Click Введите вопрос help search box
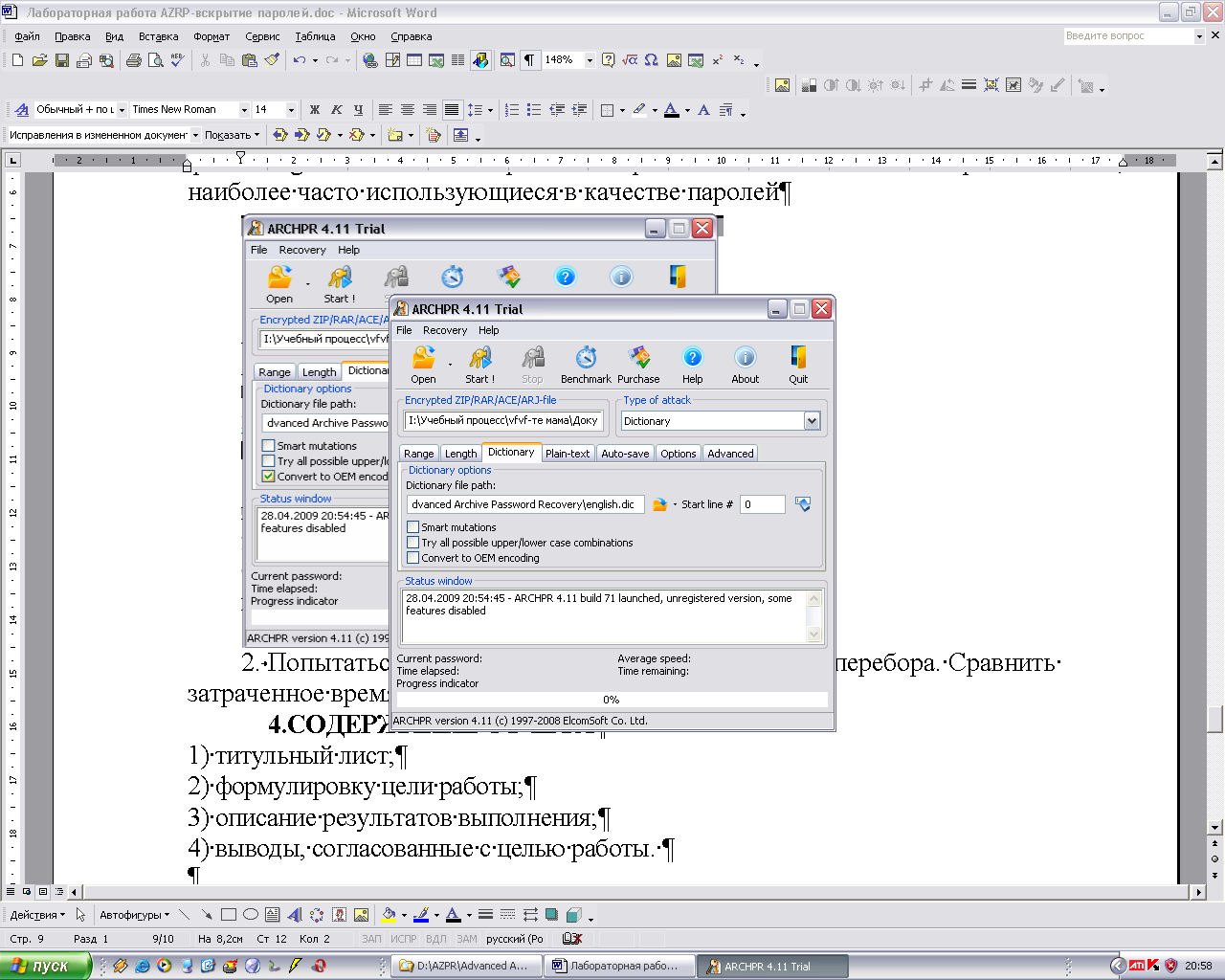Screen dimensions: 1225x980 pyautogui.click(x=1128, y=35)
